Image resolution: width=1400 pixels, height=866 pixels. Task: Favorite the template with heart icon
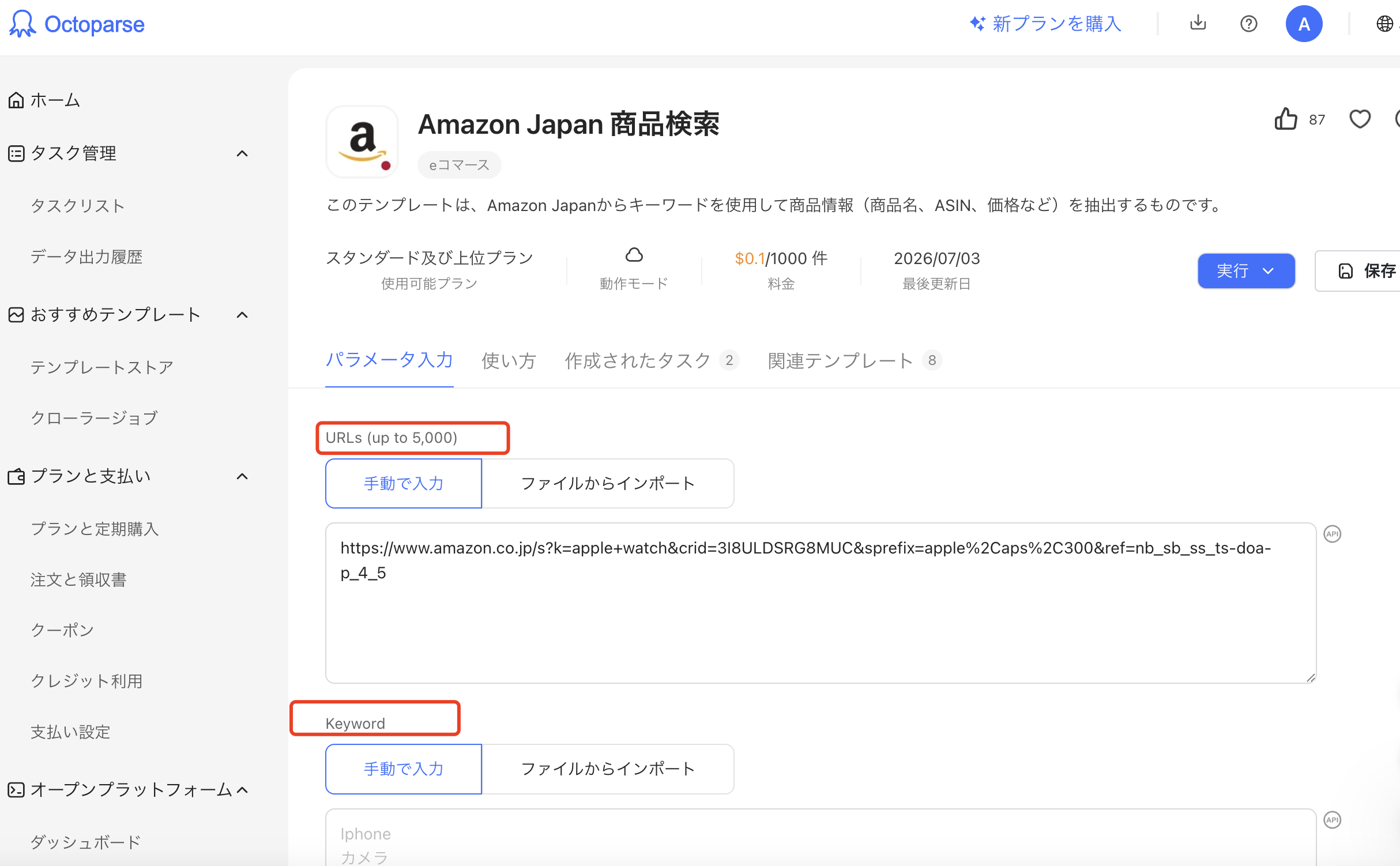[x=1360, y=119]
